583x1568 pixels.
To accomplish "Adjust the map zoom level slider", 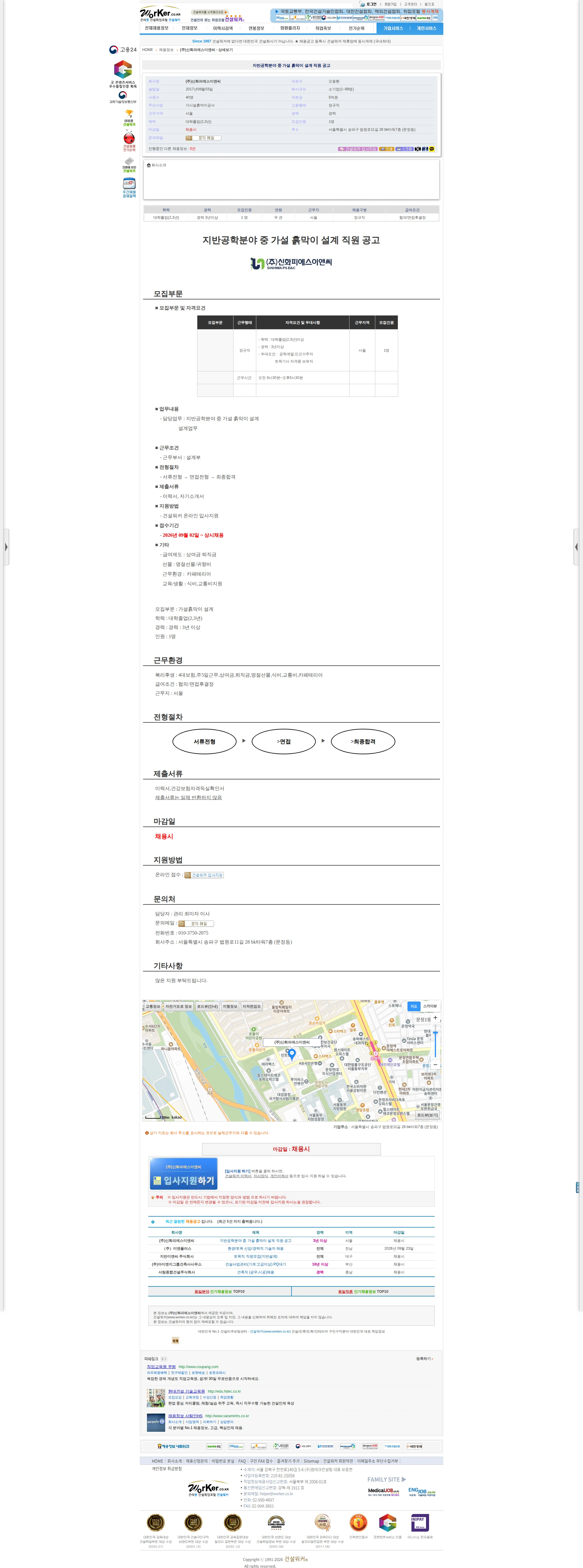I will tap(435, 1033).
